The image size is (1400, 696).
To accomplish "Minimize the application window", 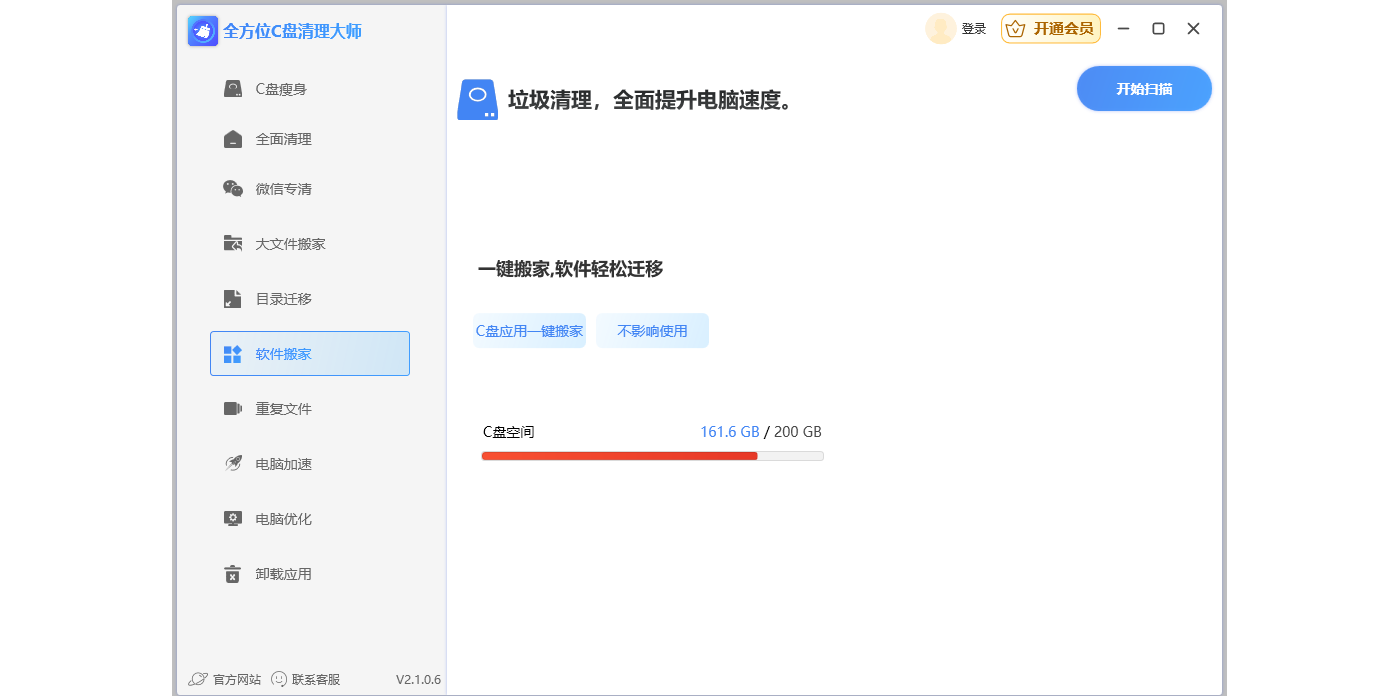I will 1123,29.
